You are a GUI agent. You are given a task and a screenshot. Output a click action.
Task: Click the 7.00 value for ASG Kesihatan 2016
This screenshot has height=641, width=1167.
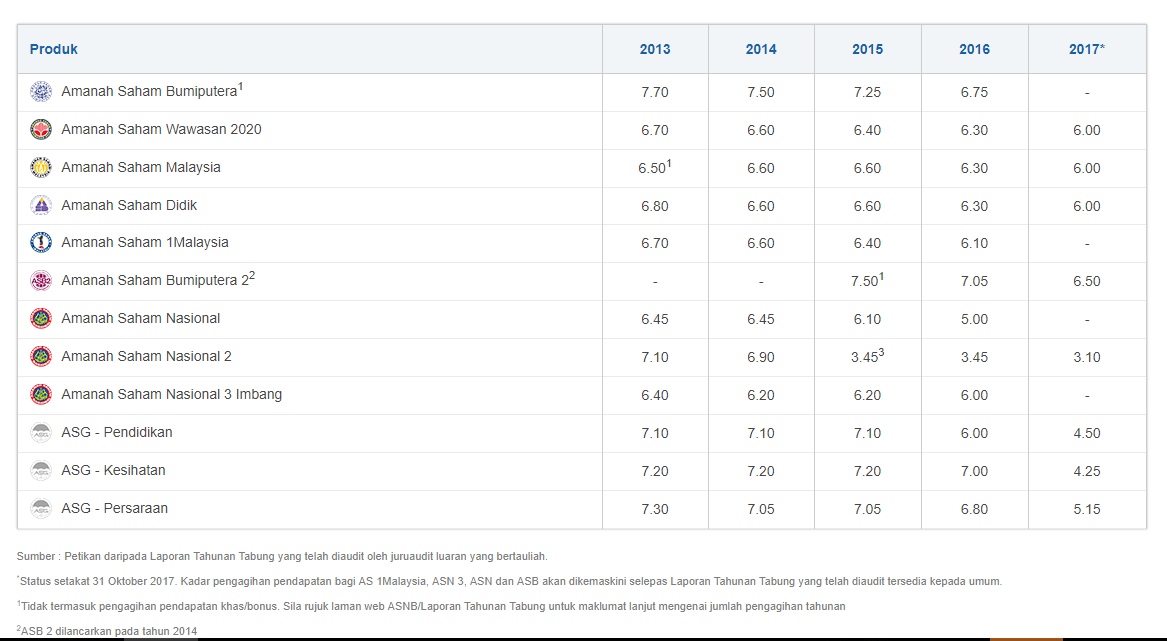coord(974,471)
